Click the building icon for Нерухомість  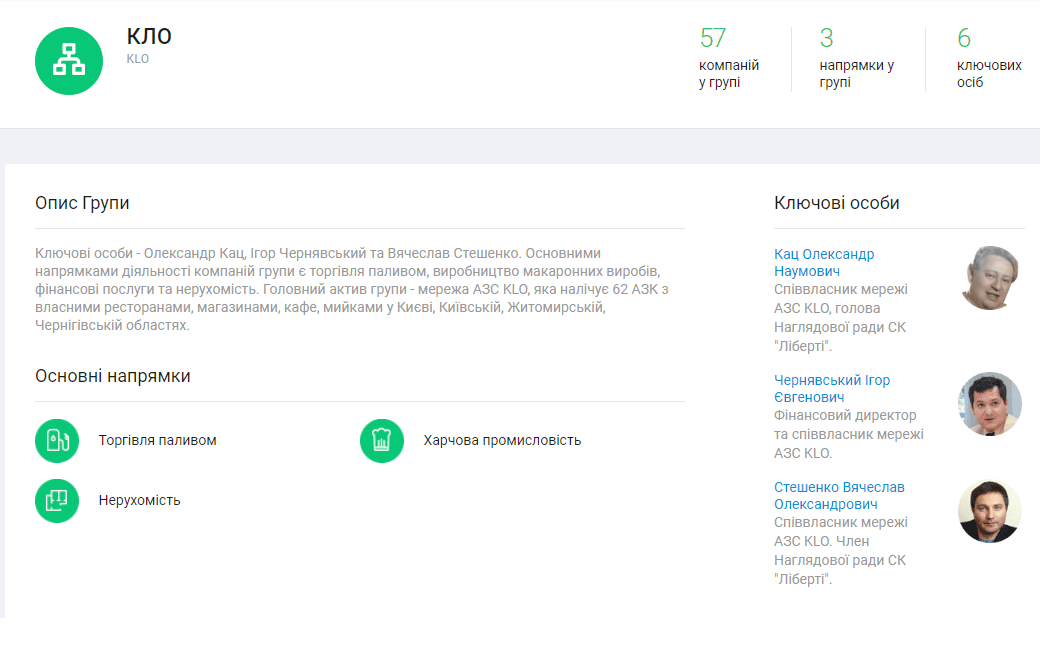[x=57, y=500]
